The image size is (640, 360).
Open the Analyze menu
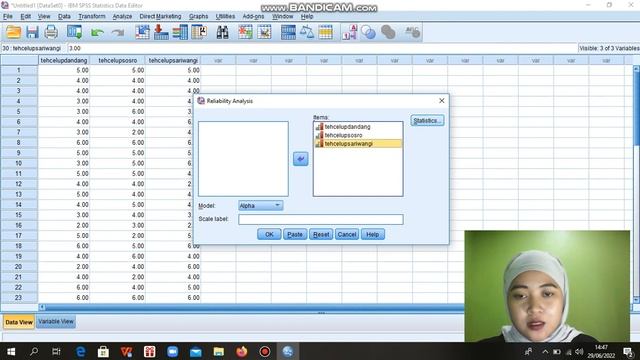(122, 16)
